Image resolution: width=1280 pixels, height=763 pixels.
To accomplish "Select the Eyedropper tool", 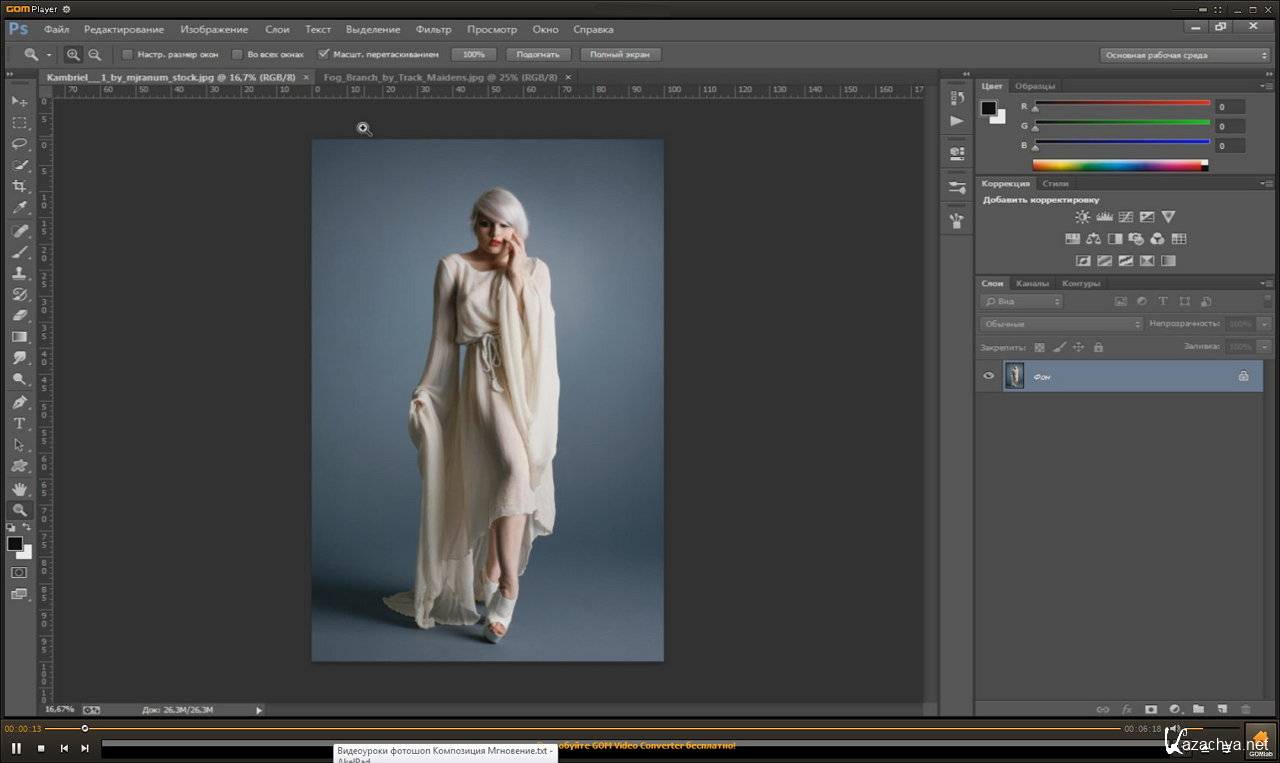I will 19,208.
